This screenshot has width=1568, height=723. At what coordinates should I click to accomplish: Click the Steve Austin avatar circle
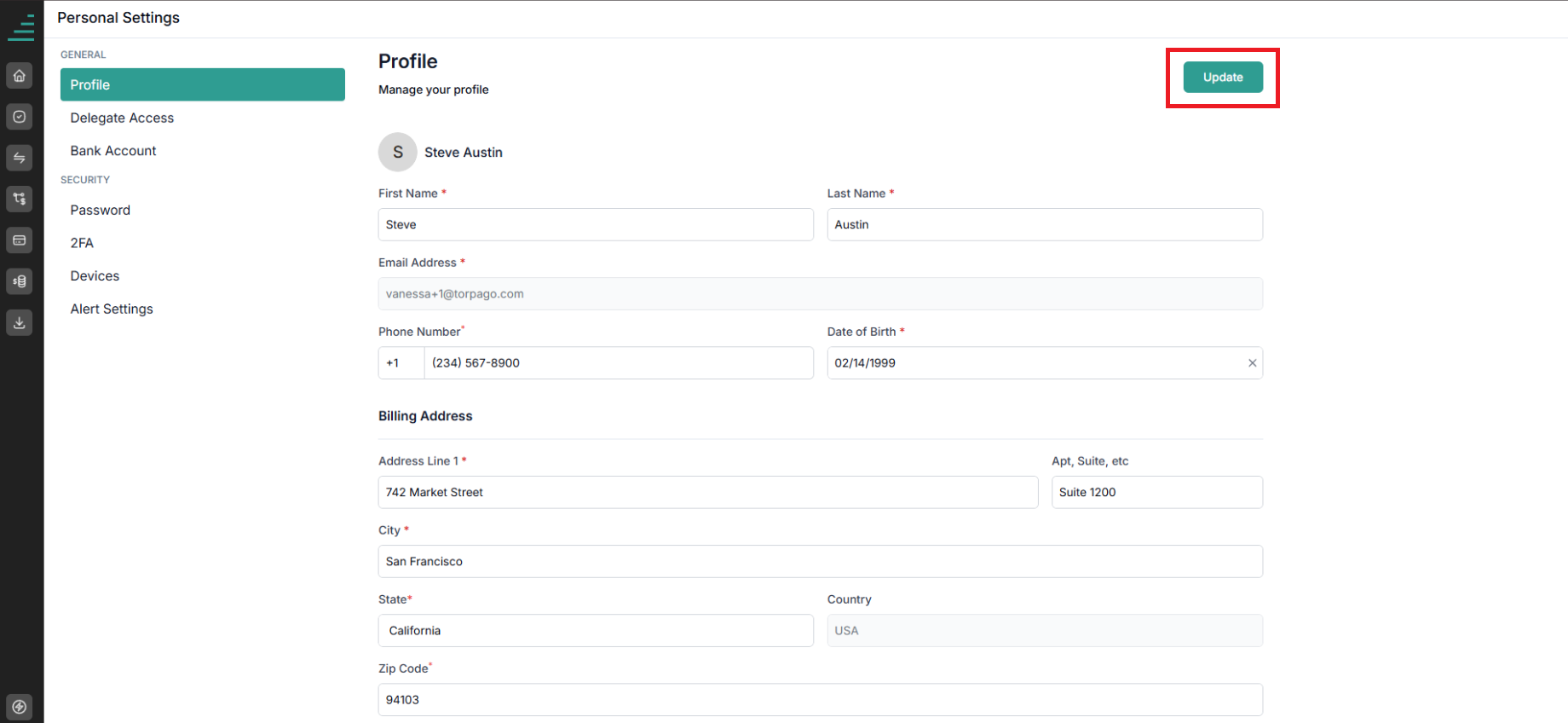pyautogui.click(x=398, y=152)
